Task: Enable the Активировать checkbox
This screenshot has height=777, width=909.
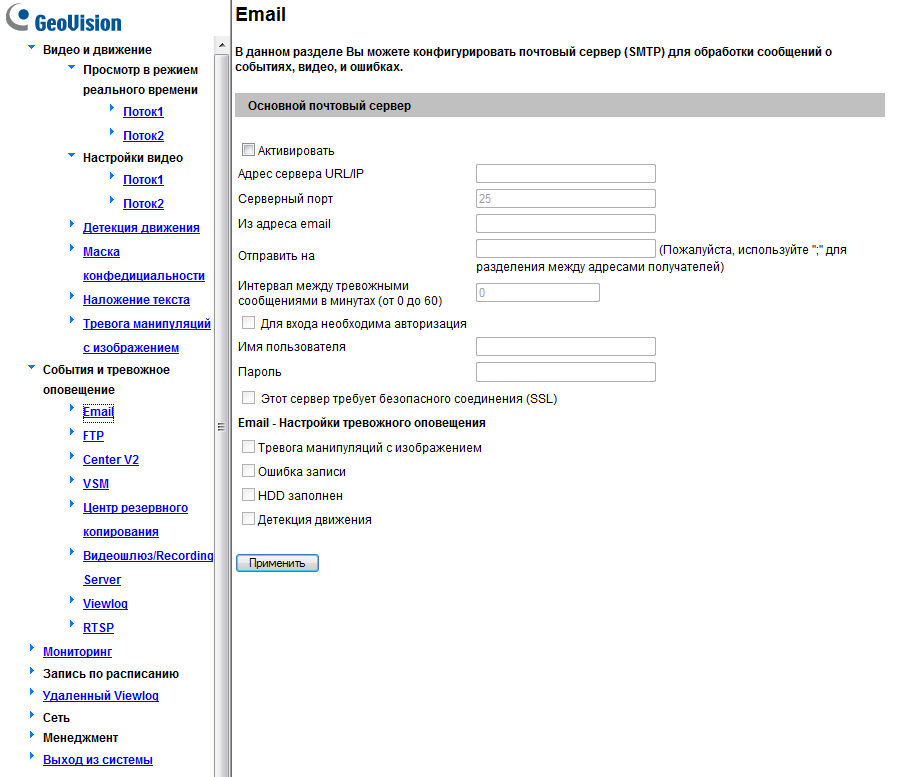Action: pos(248,150)
